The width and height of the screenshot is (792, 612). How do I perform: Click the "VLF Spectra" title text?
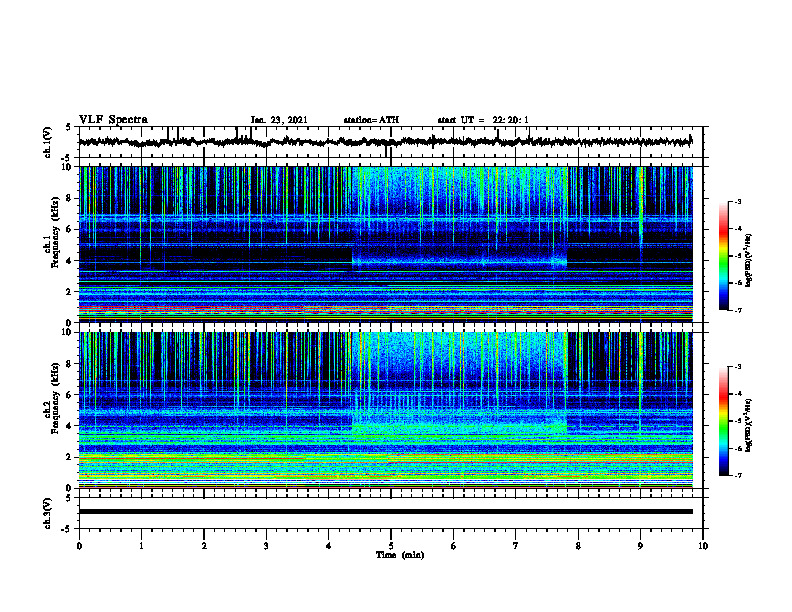pyautogui.click(x=113, y=120)
